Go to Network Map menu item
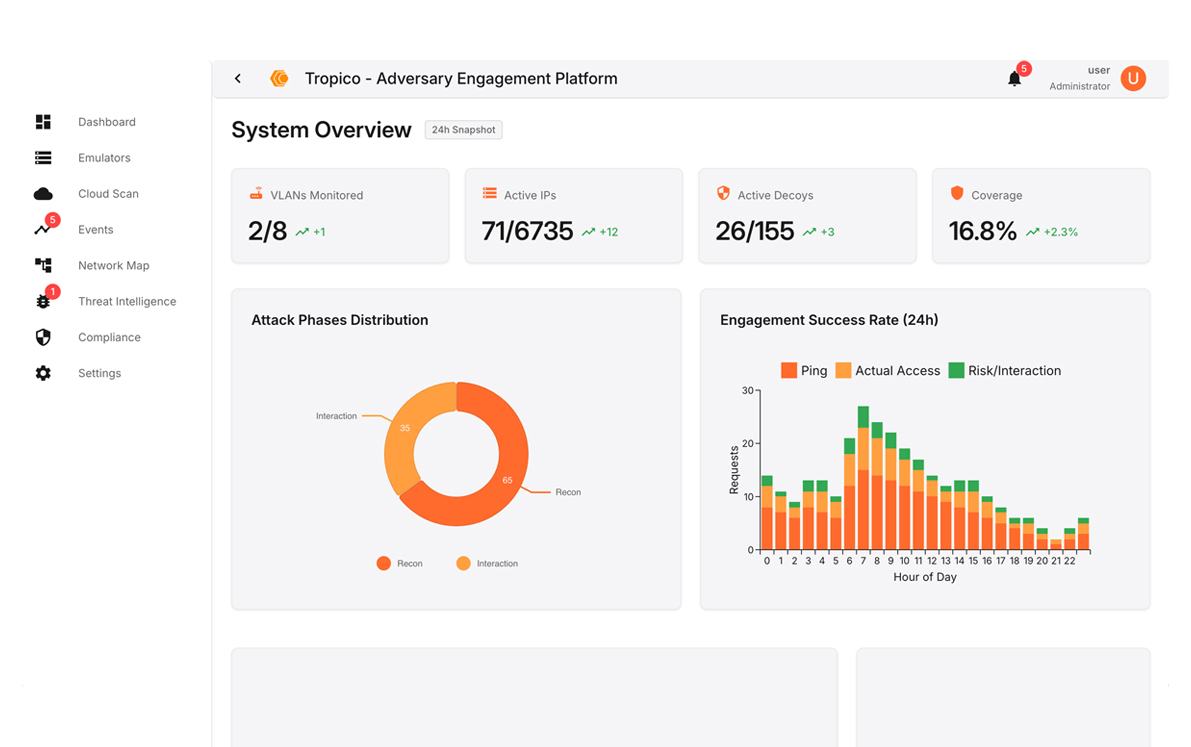1191x747 pixels. (x=113, y=265)
